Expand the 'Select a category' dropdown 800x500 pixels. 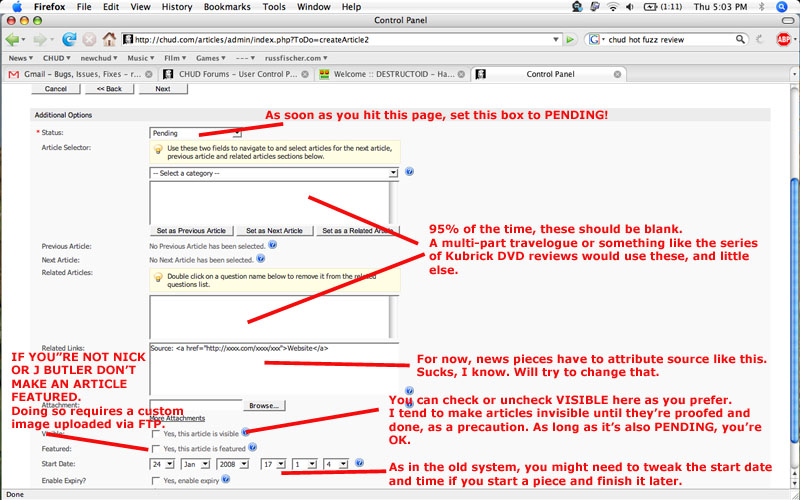(273, 172)
